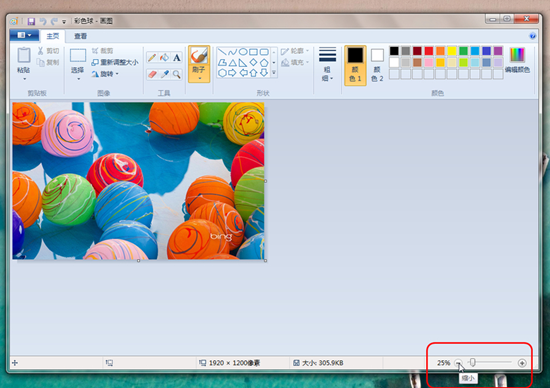Click the 粘贴 clipboard icon
550x388 pixels.
point(24,55)
